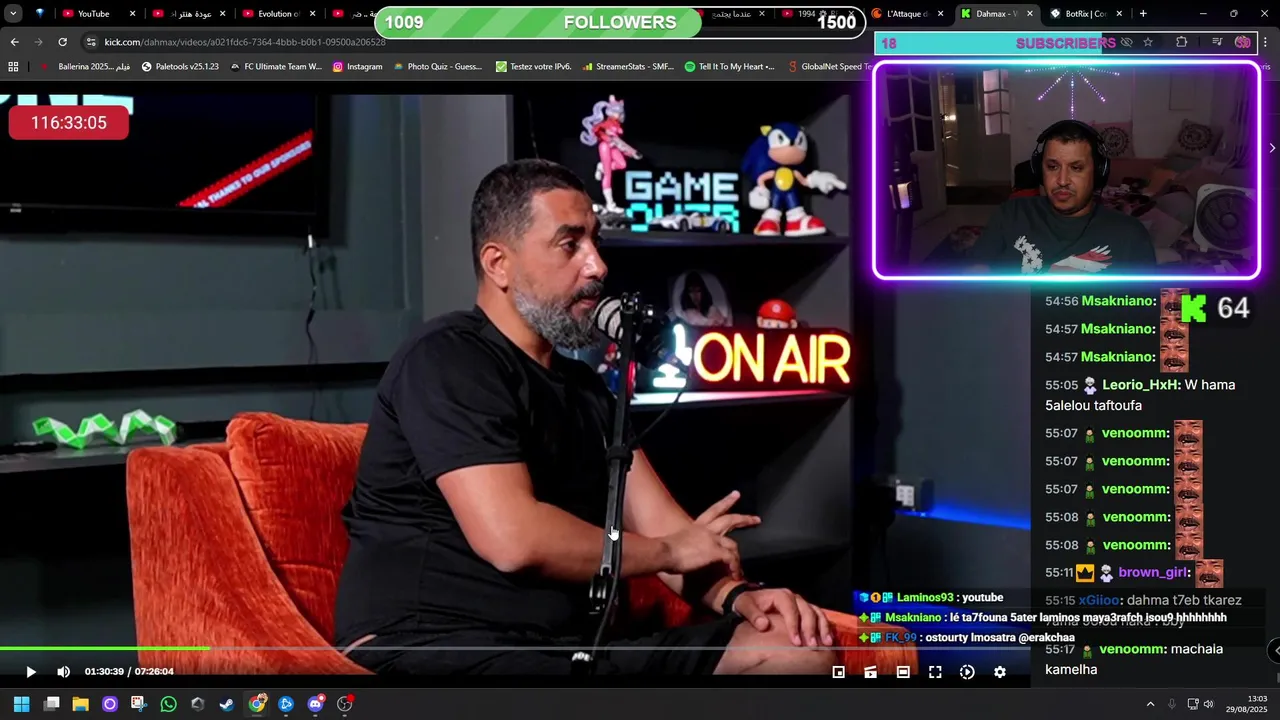The image size is (1280, 720).
Task: Open the Chrome apps grid shortcut
Action: (13, 67)
